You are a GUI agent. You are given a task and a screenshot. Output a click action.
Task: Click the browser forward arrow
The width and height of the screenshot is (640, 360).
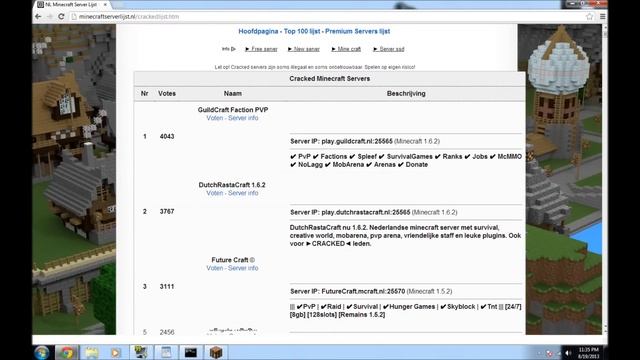50,17
